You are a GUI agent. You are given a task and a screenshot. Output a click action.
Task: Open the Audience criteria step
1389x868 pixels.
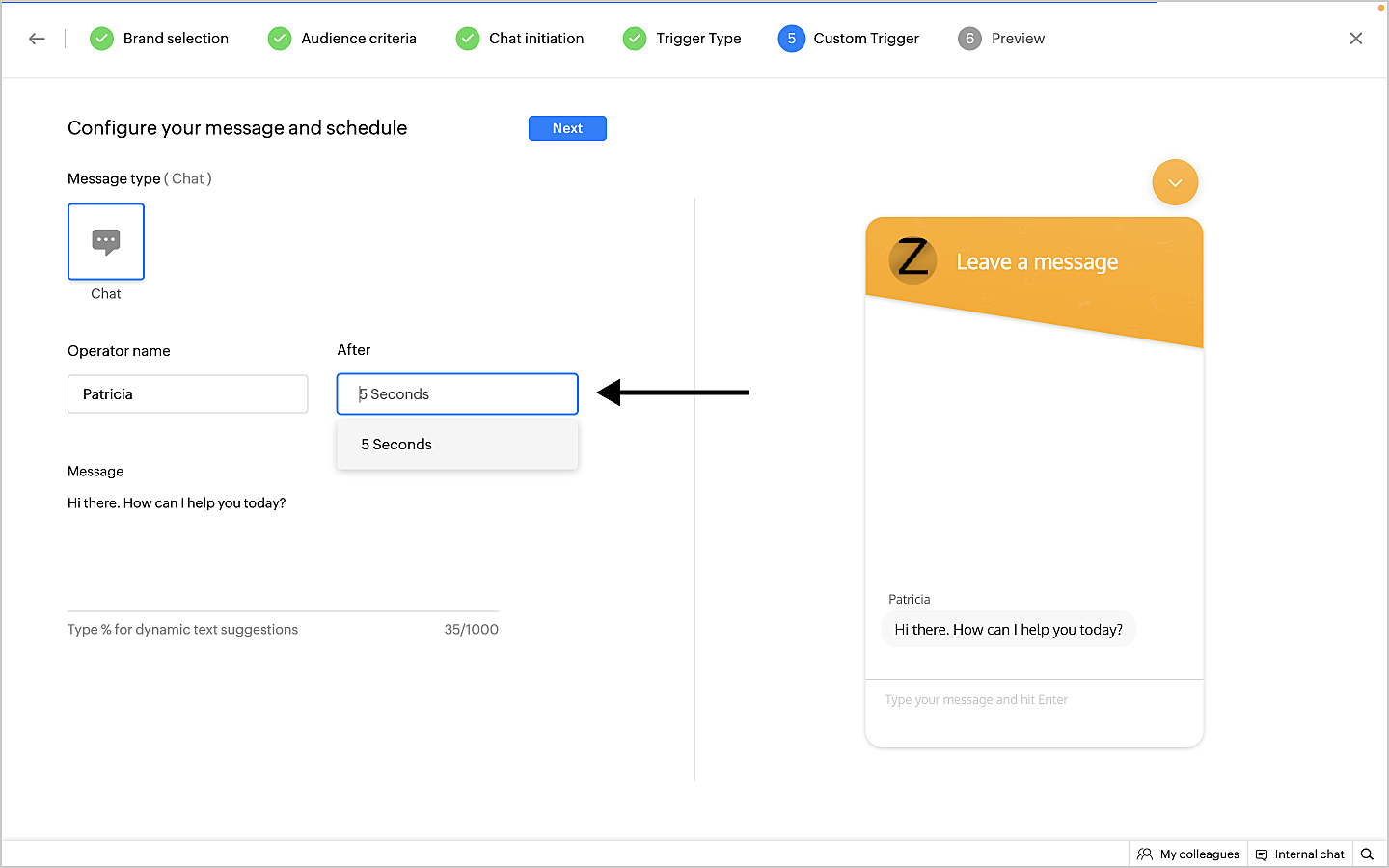point(342,39)
